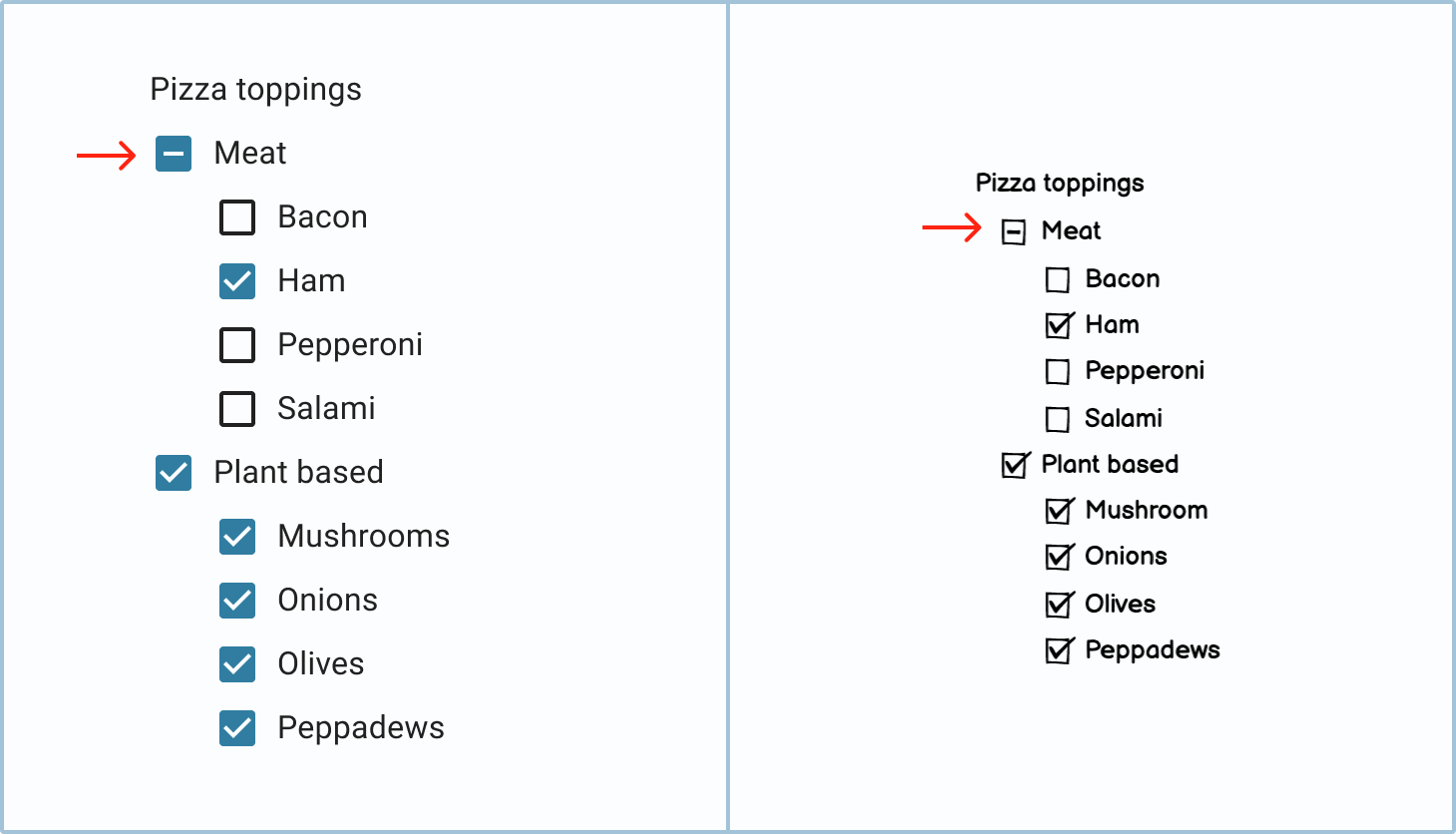The width and height of the screenshot is (1456, 834).
Task: Disable Olives in the blue styled list
Action: [237, 664]
